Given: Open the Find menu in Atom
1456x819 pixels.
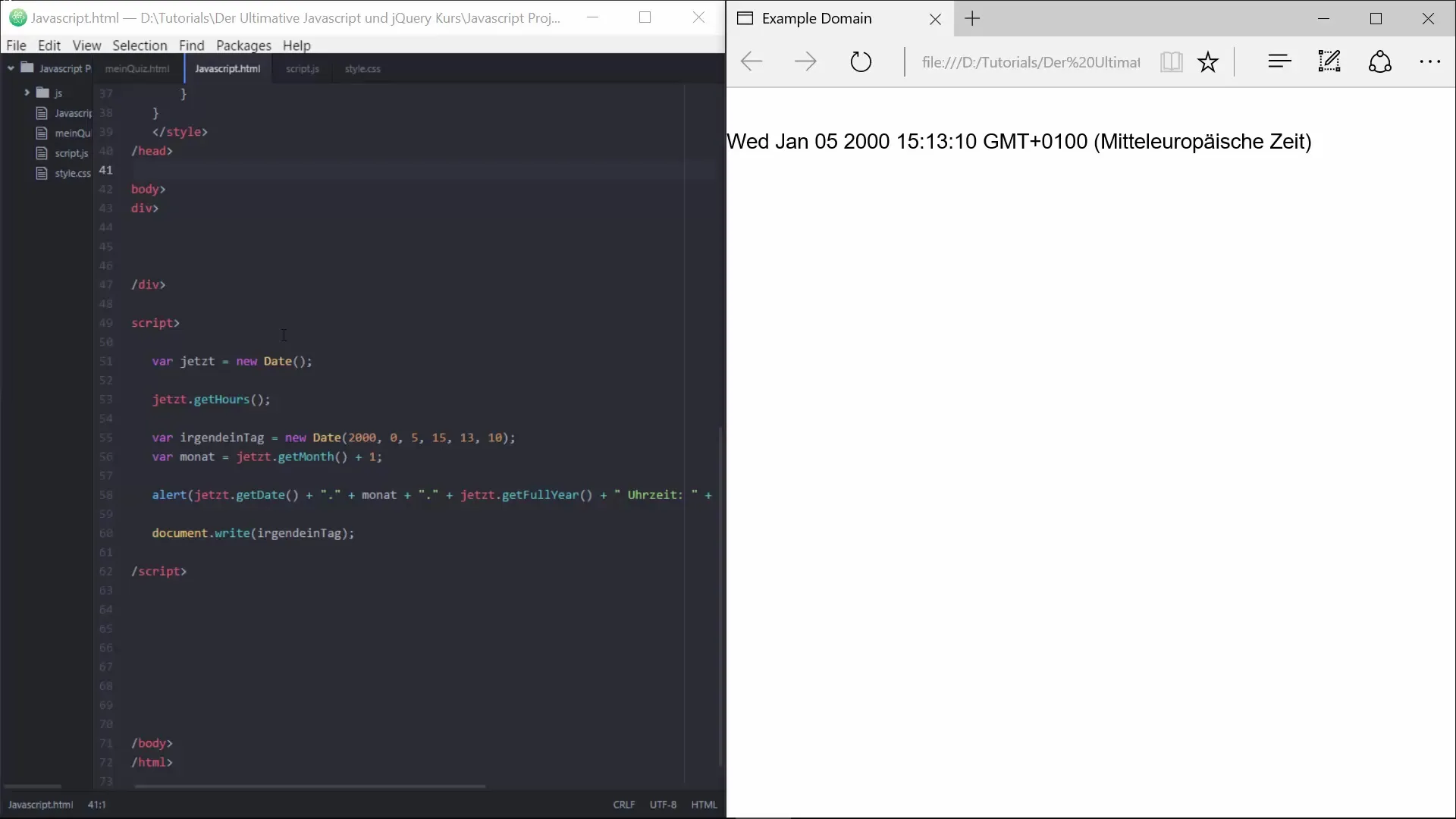Looking at the screenshot, I should click(191, 45).
